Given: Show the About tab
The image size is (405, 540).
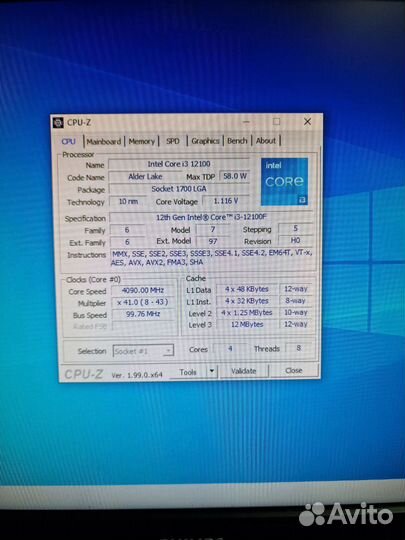Looking at the screenshot, I should pyautogui.click(x=266, y=141).
